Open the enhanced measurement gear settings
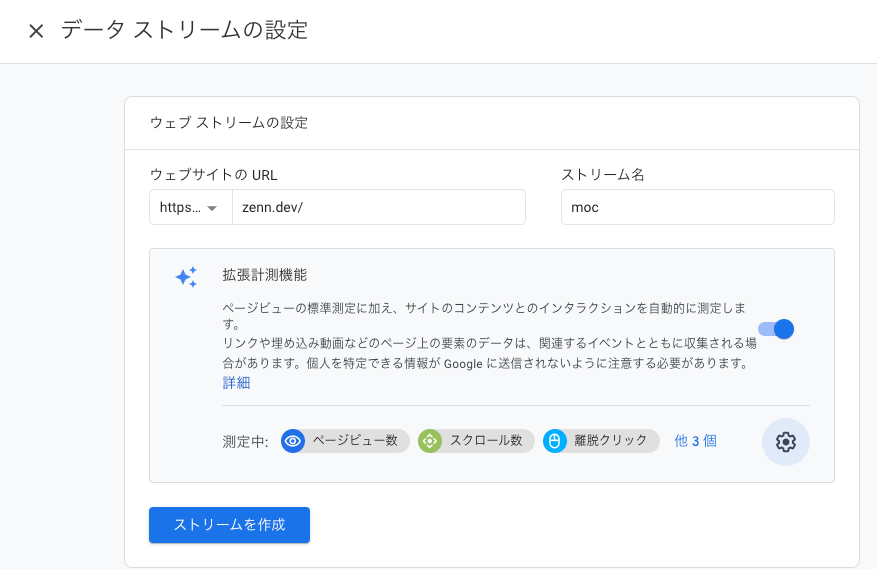The image size is (877, 569). (x=785, y=441)
